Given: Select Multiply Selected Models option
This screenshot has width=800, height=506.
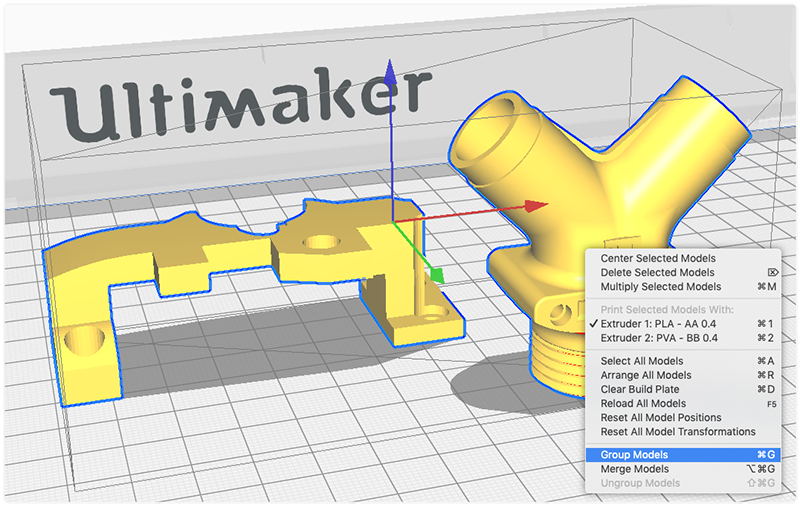Looking at the screenshot, I should (x=660, y=287).
